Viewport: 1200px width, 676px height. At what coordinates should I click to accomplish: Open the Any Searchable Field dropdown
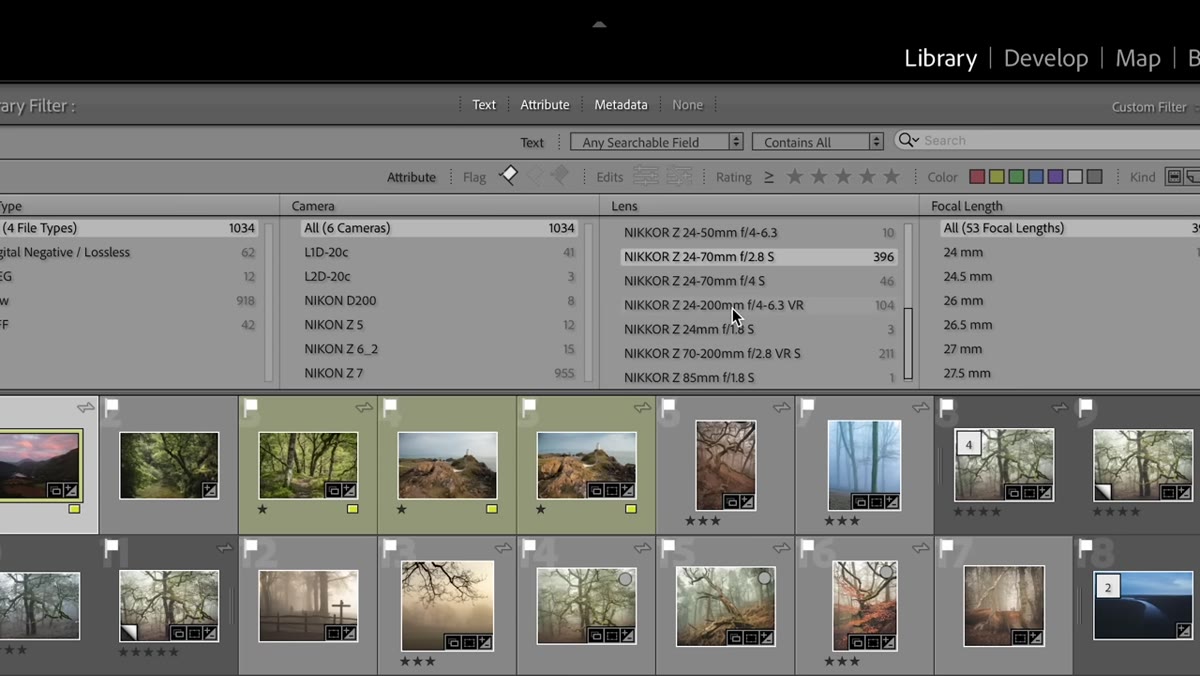tap(657, 142)
